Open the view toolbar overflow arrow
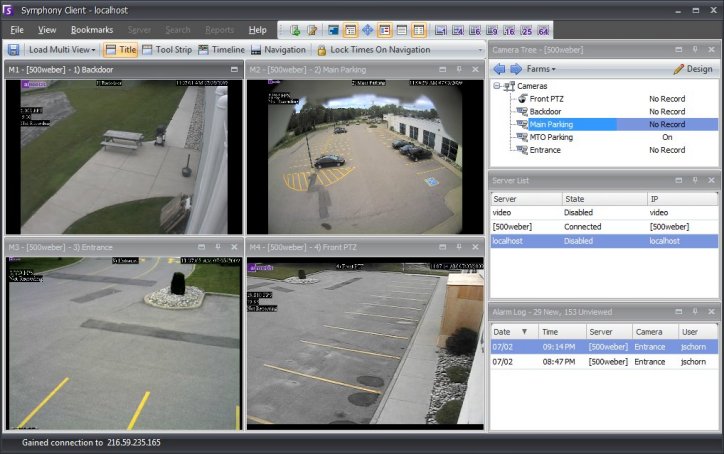The image size is (724, 454). pos(480,49)
